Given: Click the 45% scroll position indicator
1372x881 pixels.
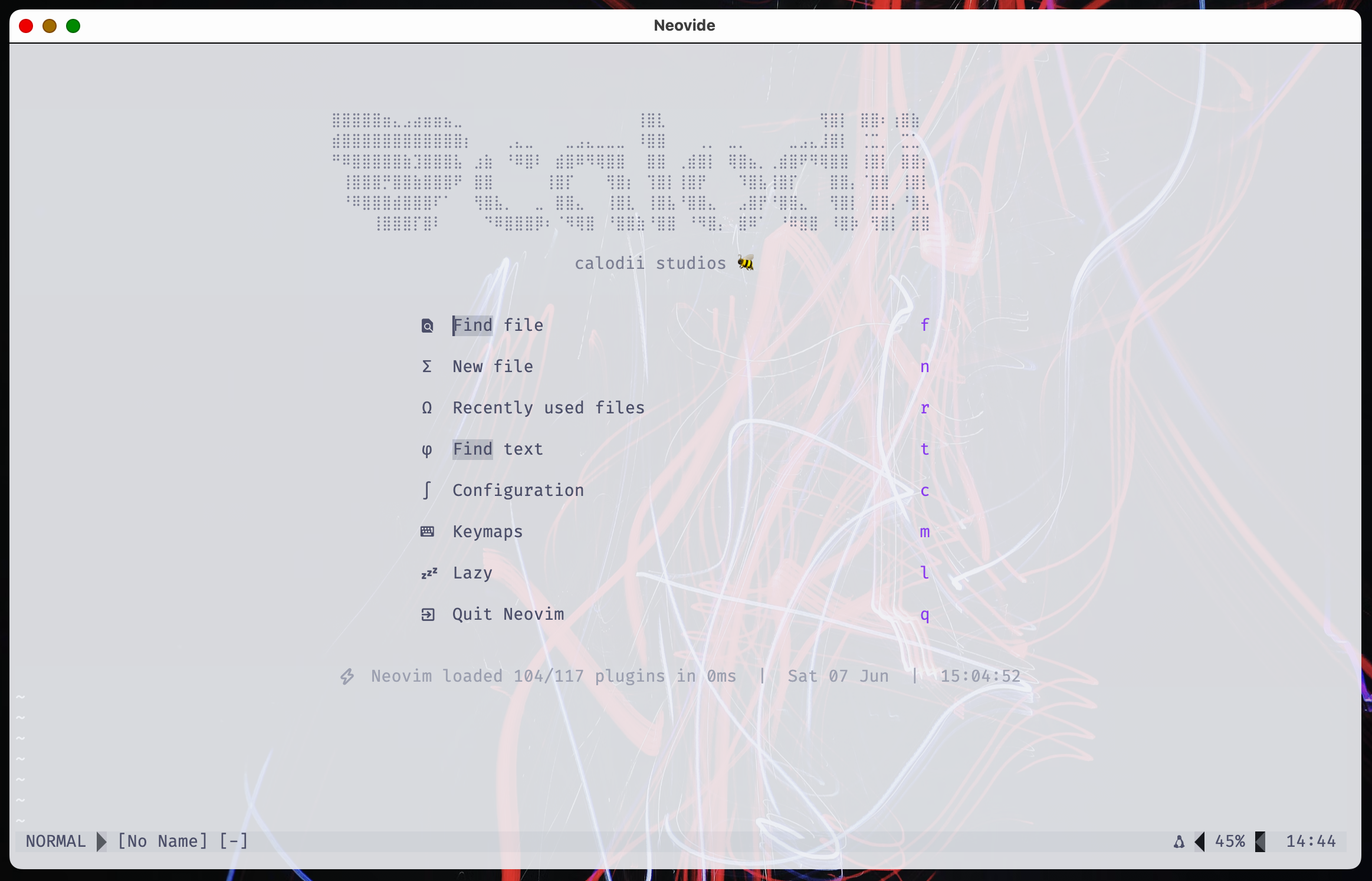Looking at the screenshot, I should pos(1230,841).
